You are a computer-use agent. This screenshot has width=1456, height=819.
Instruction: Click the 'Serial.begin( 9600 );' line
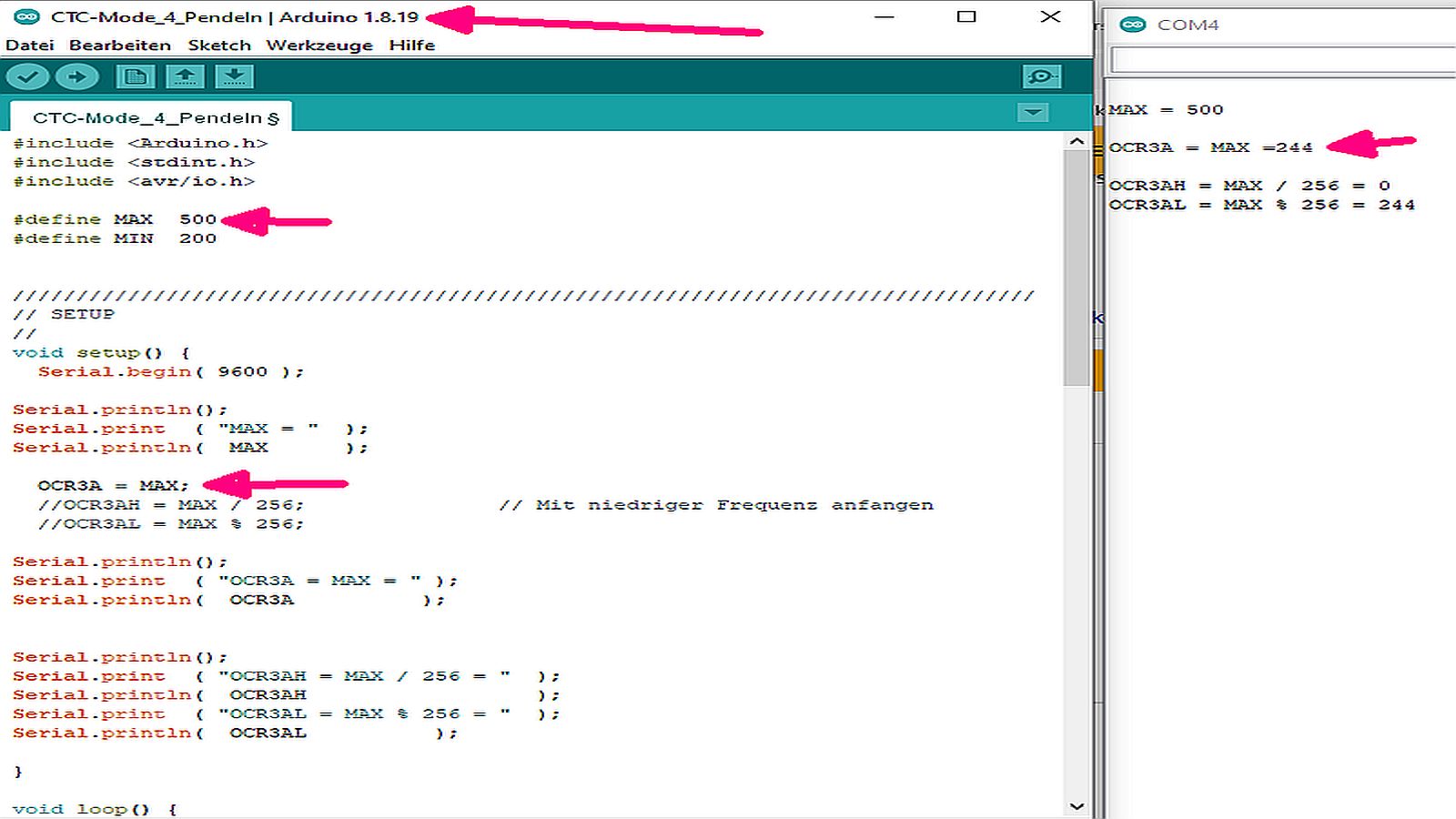pos(171,371)
